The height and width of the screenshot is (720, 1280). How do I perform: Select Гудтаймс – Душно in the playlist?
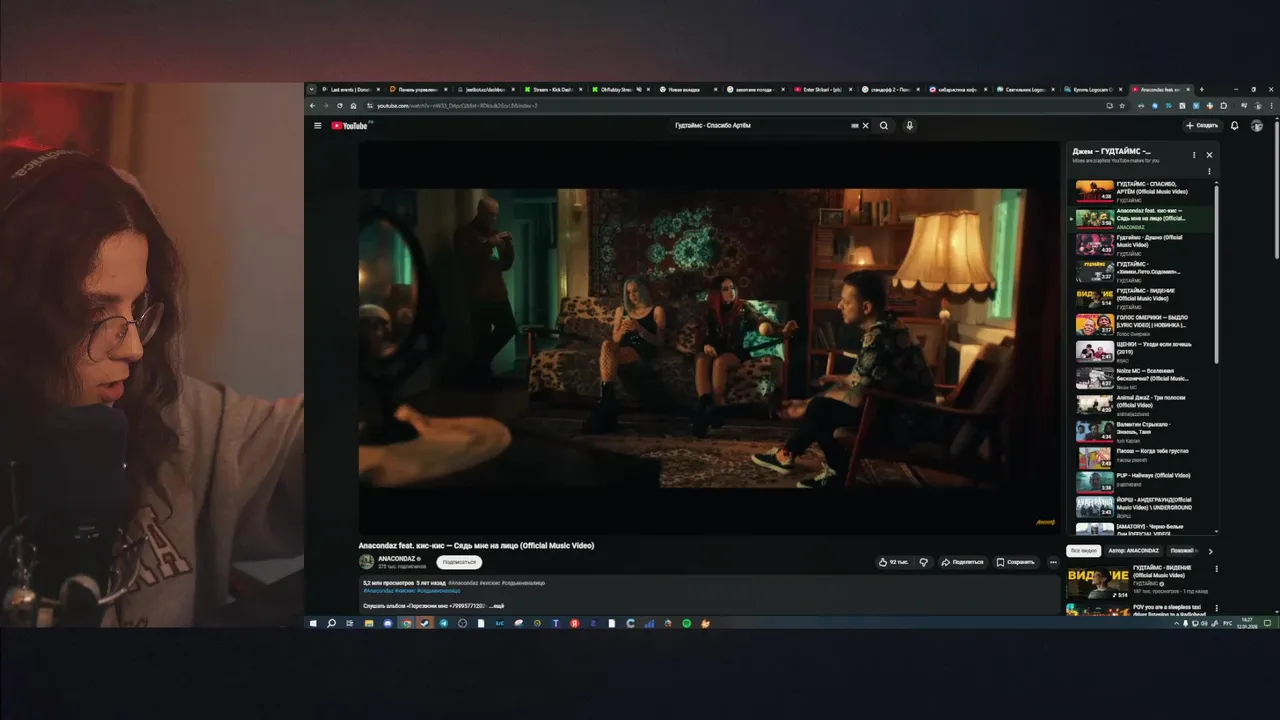pyautogui.click(x=1142, y=245)
